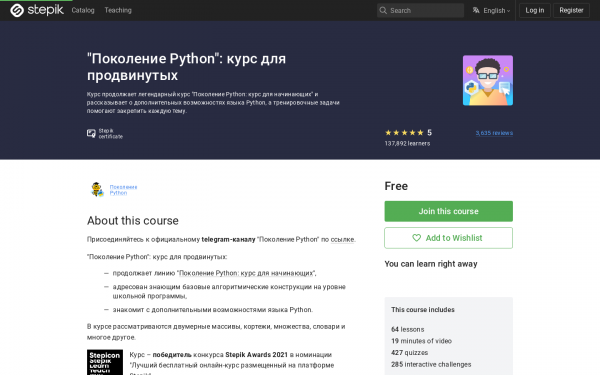This screenshot has height=375, width=600.
Task: Click the Register button
Action: 571,10
